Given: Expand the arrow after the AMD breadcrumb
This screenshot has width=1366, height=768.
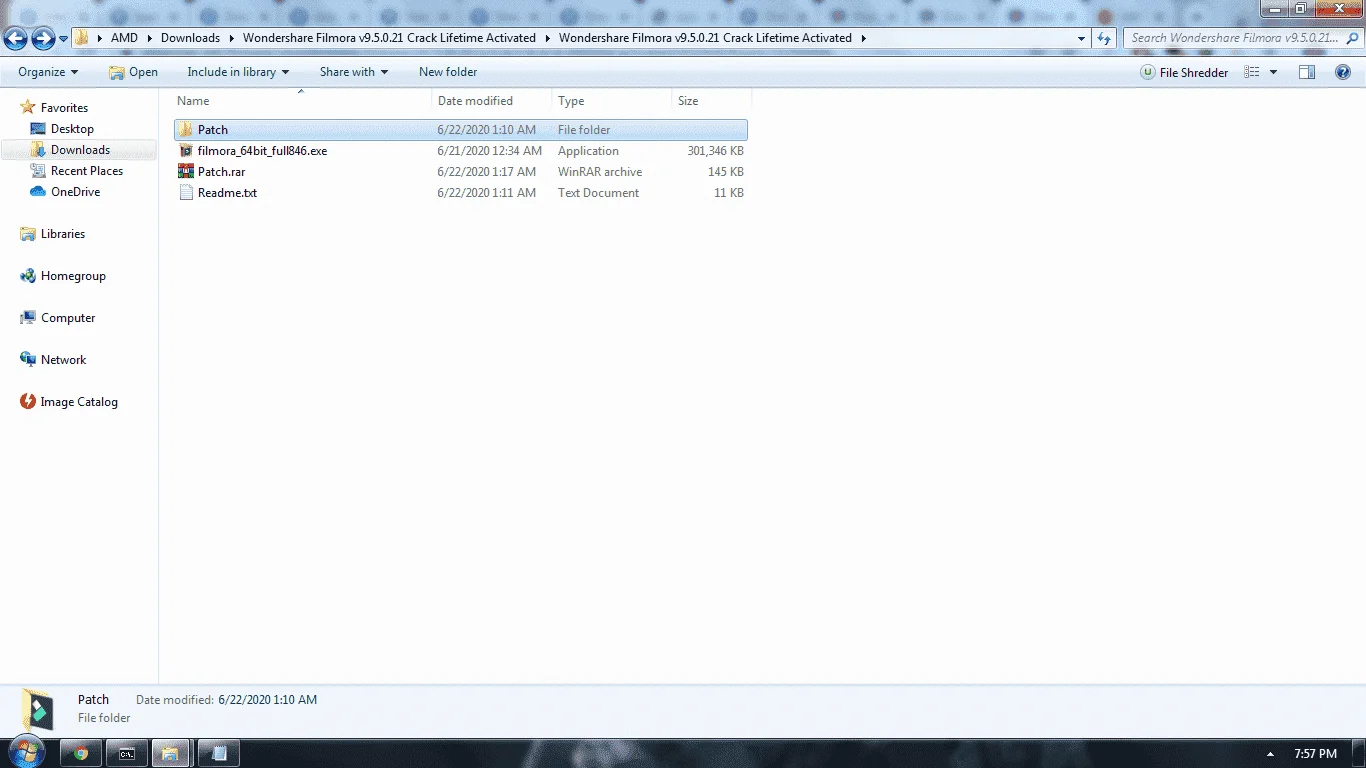Looking at the screenshot, I should coord(150,38).
